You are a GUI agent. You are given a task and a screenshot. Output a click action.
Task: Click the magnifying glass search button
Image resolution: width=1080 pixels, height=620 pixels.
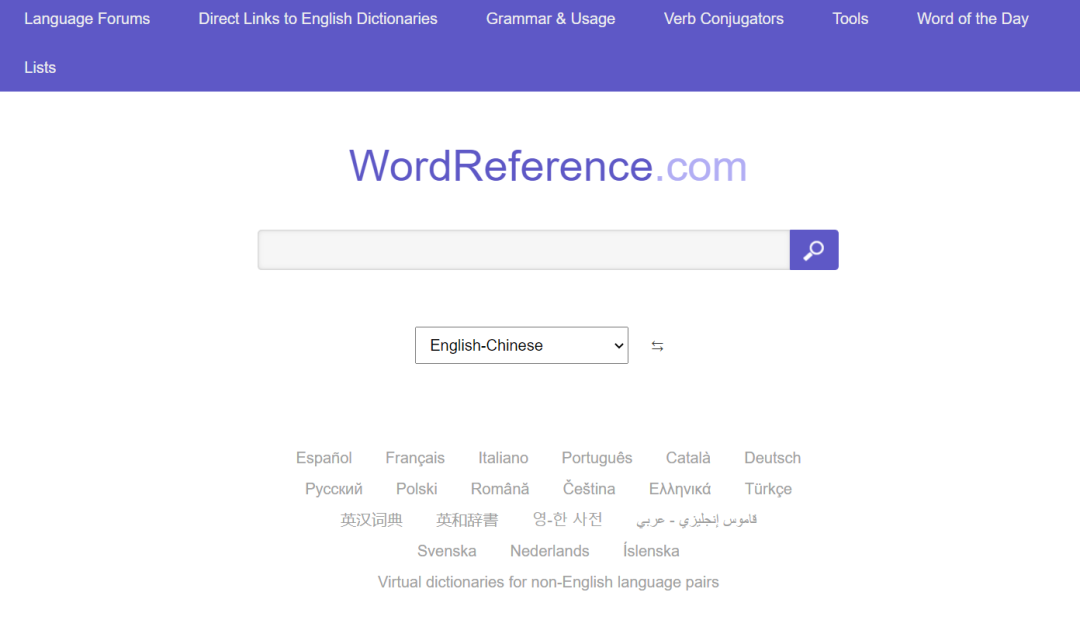pos(813,250)
